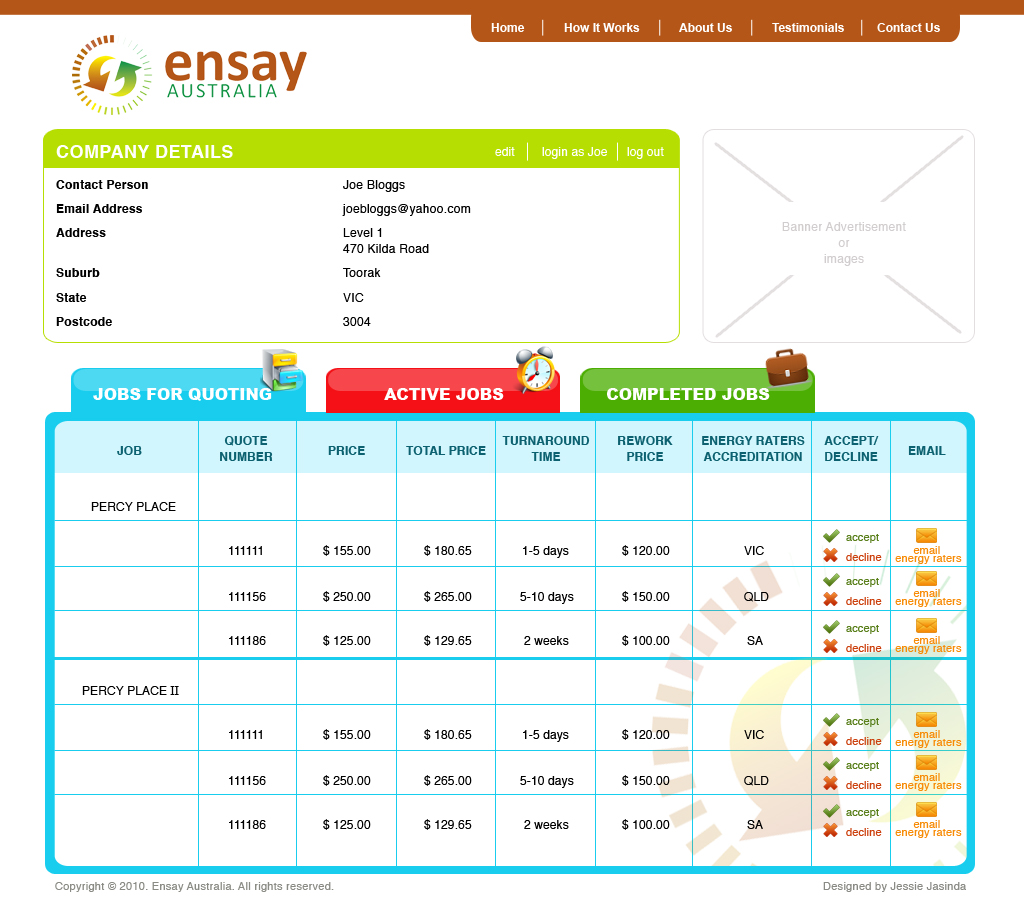Click envelope icon for Percy Place quote 111111
The image size is (1024, 900).
click(926, 536)
